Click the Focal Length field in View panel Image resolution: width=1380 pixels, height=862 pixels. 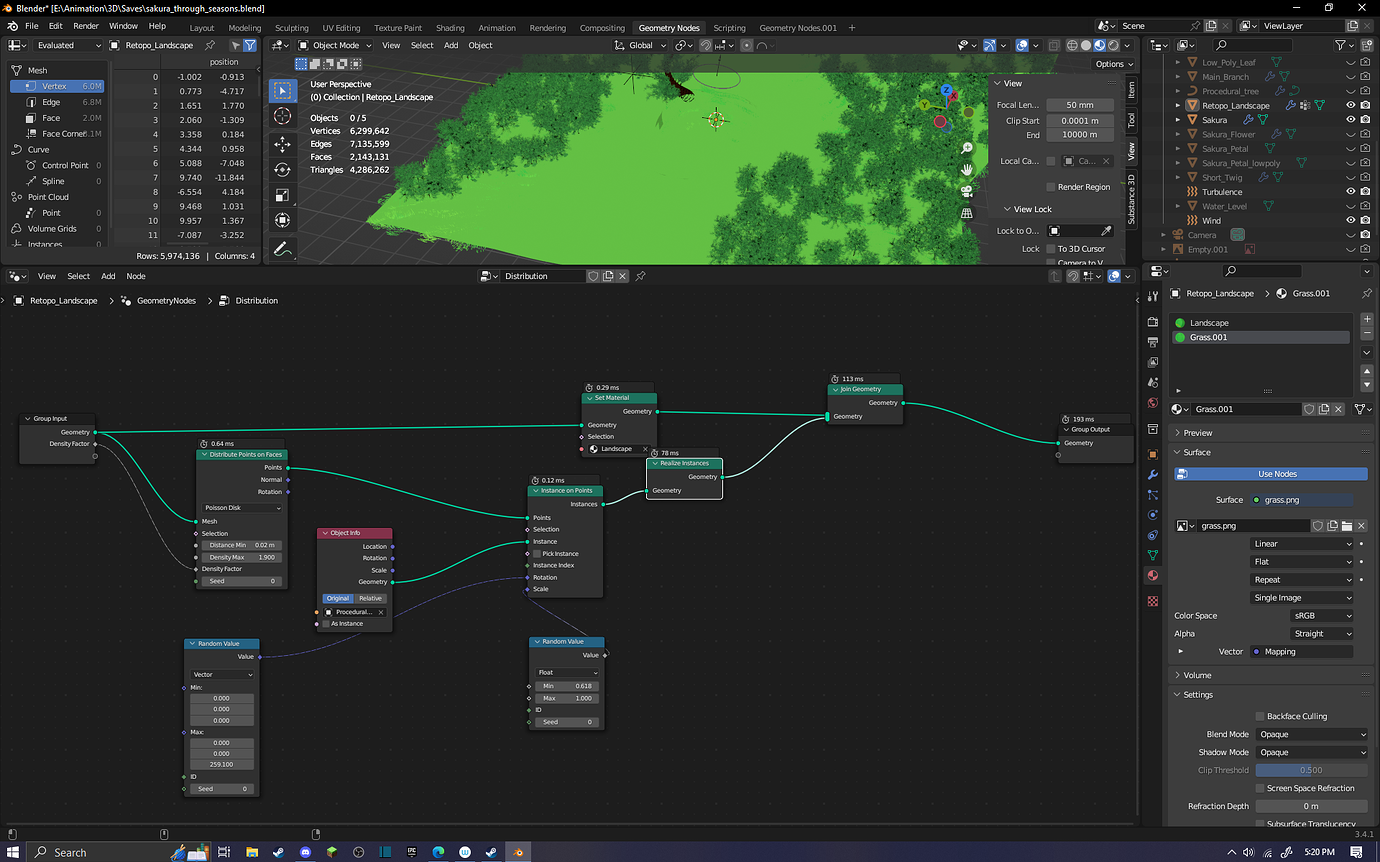pyautogui.click(x=1079, y=105)
